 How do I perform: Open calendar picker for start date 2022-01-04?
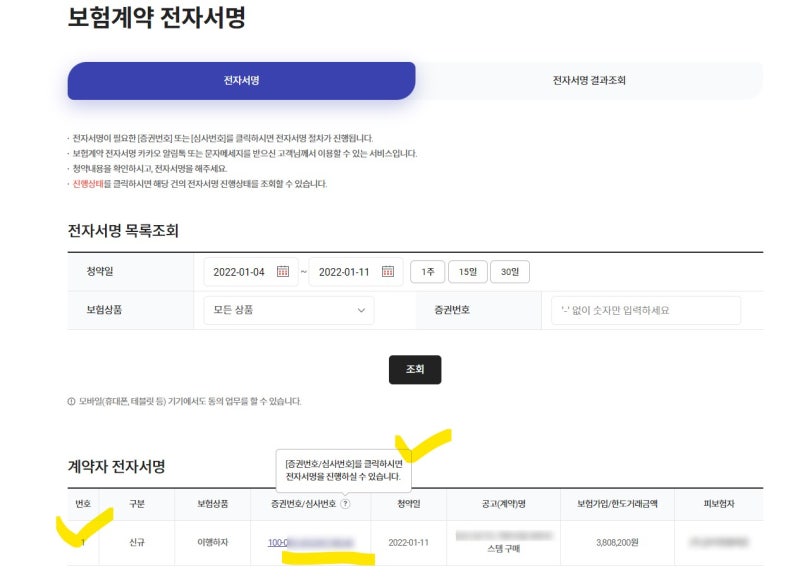283,271
